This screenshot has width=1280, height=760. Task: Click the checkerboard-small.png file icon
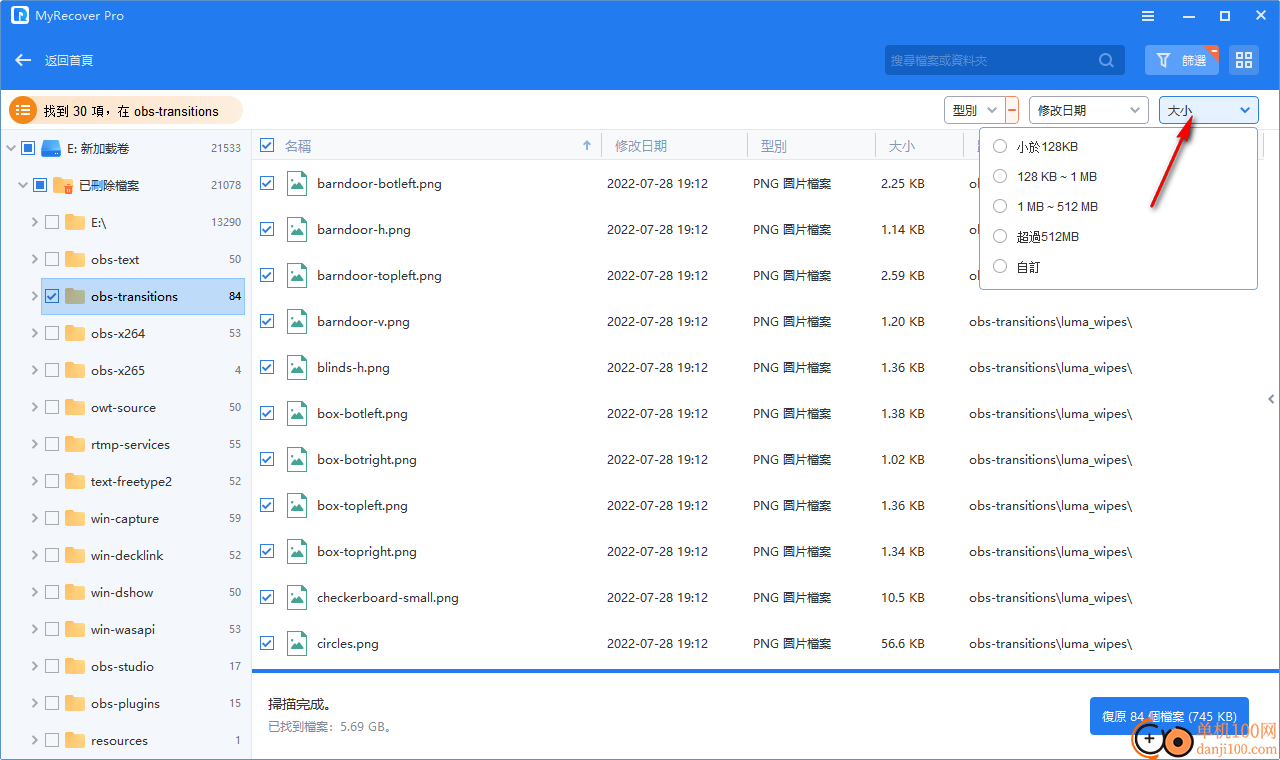[296, 597]
